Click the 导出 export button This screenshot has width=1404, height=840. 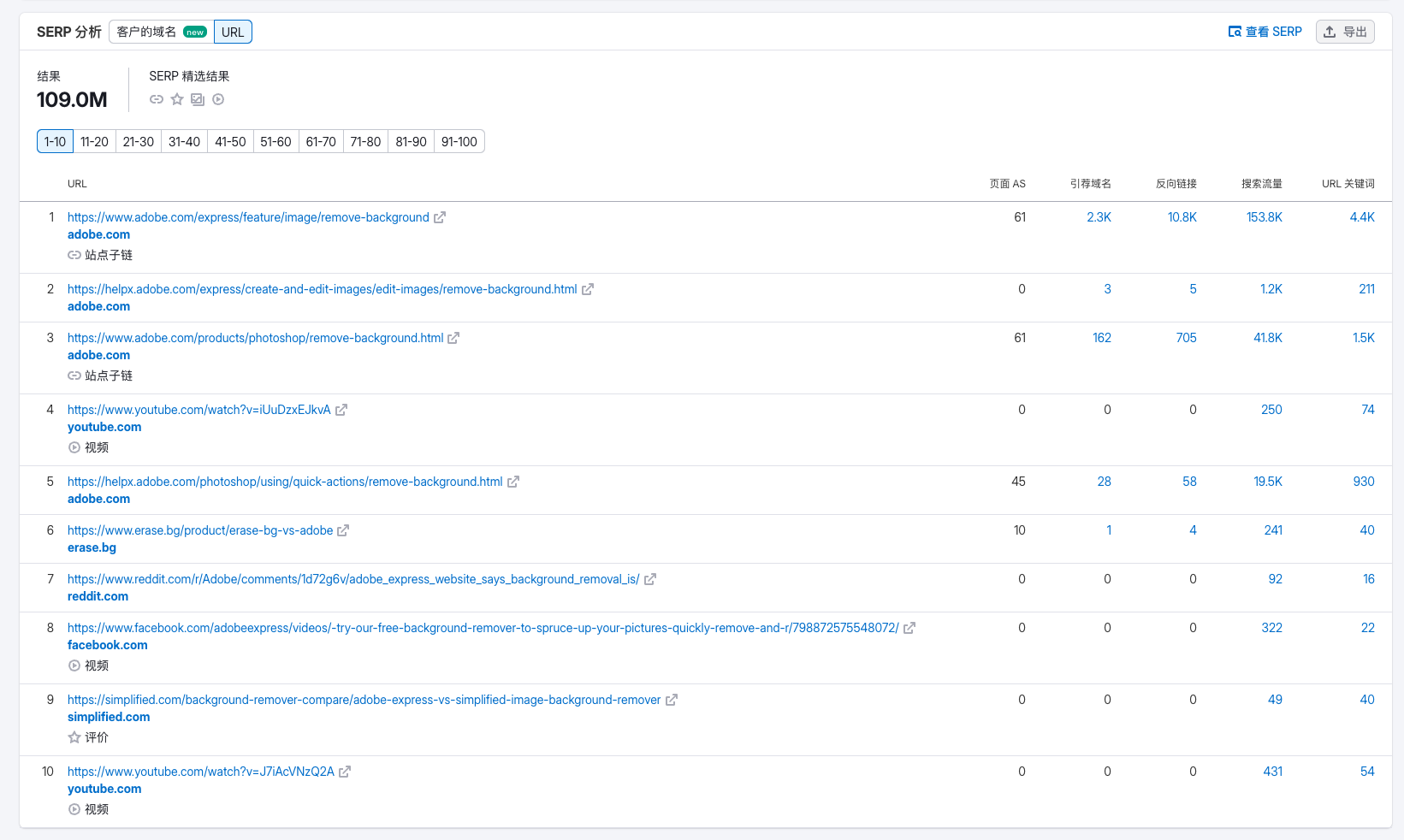[x=1345, y=32]
